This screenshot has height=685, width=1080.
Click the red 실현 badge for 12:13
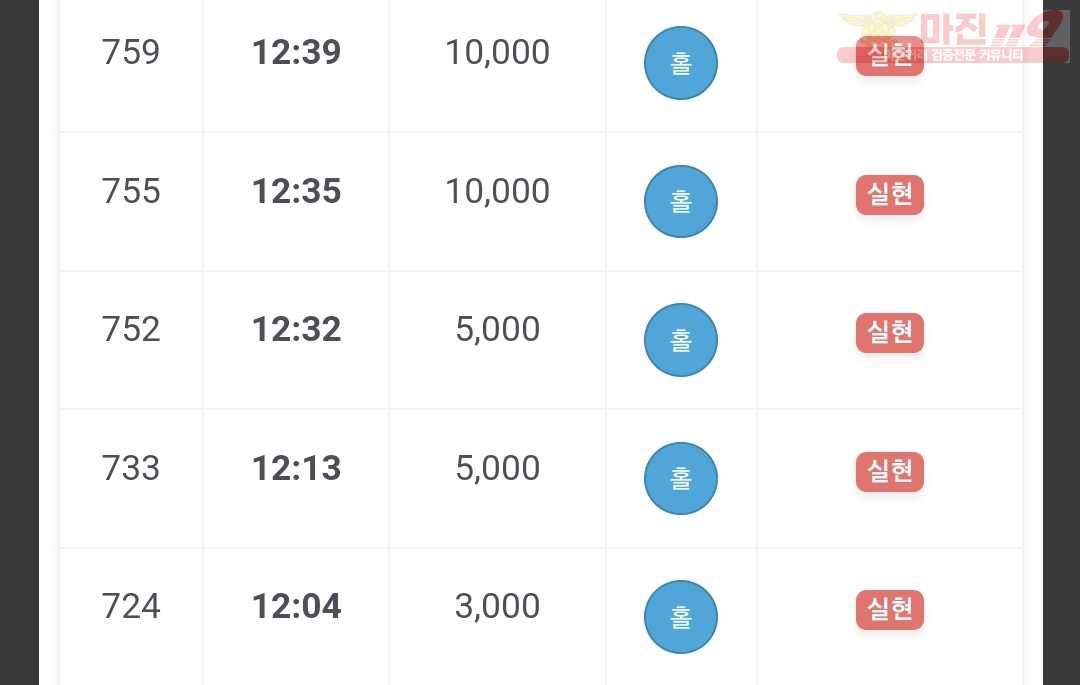coord(890,472)
